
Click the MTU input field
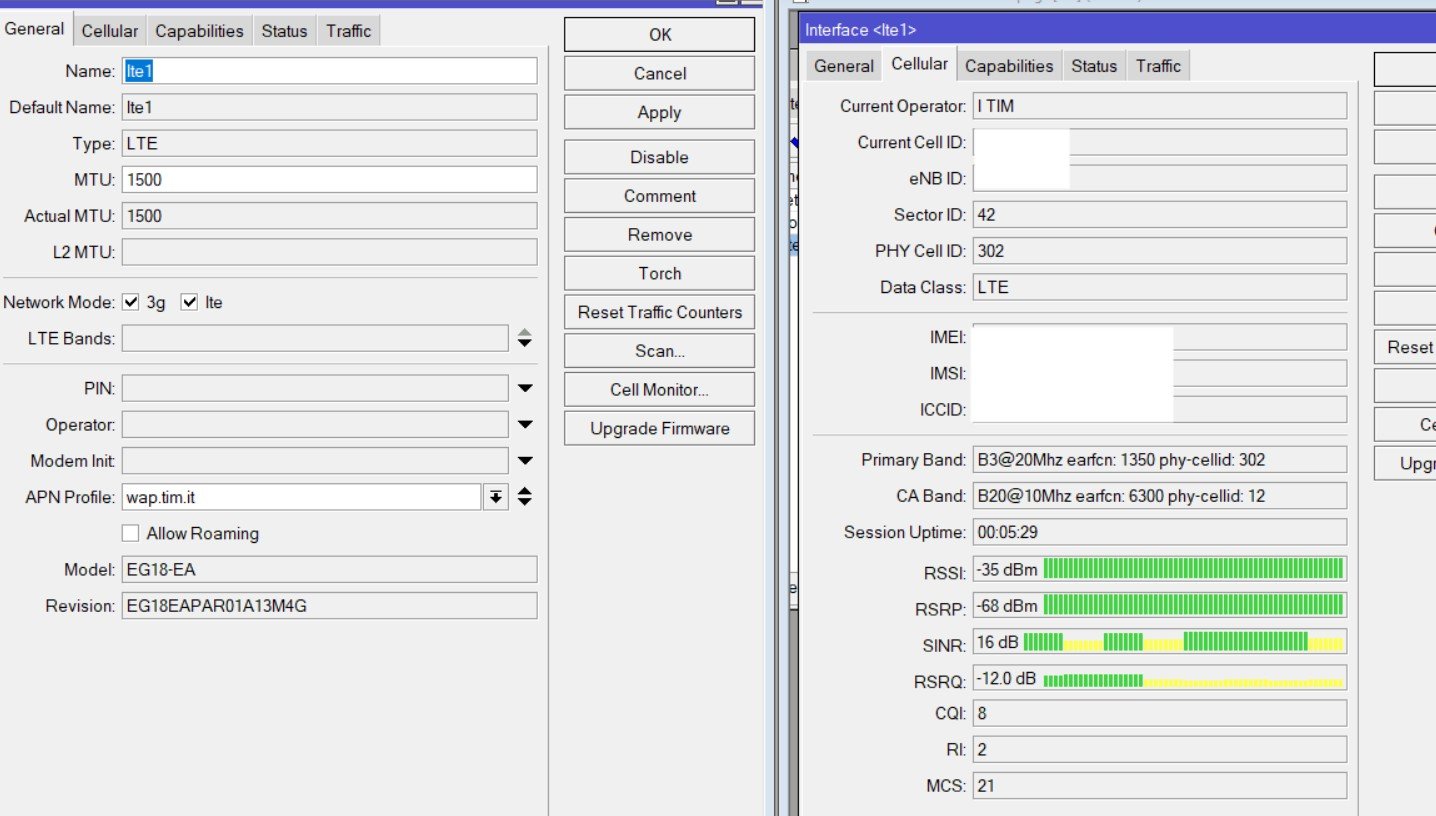329,180
